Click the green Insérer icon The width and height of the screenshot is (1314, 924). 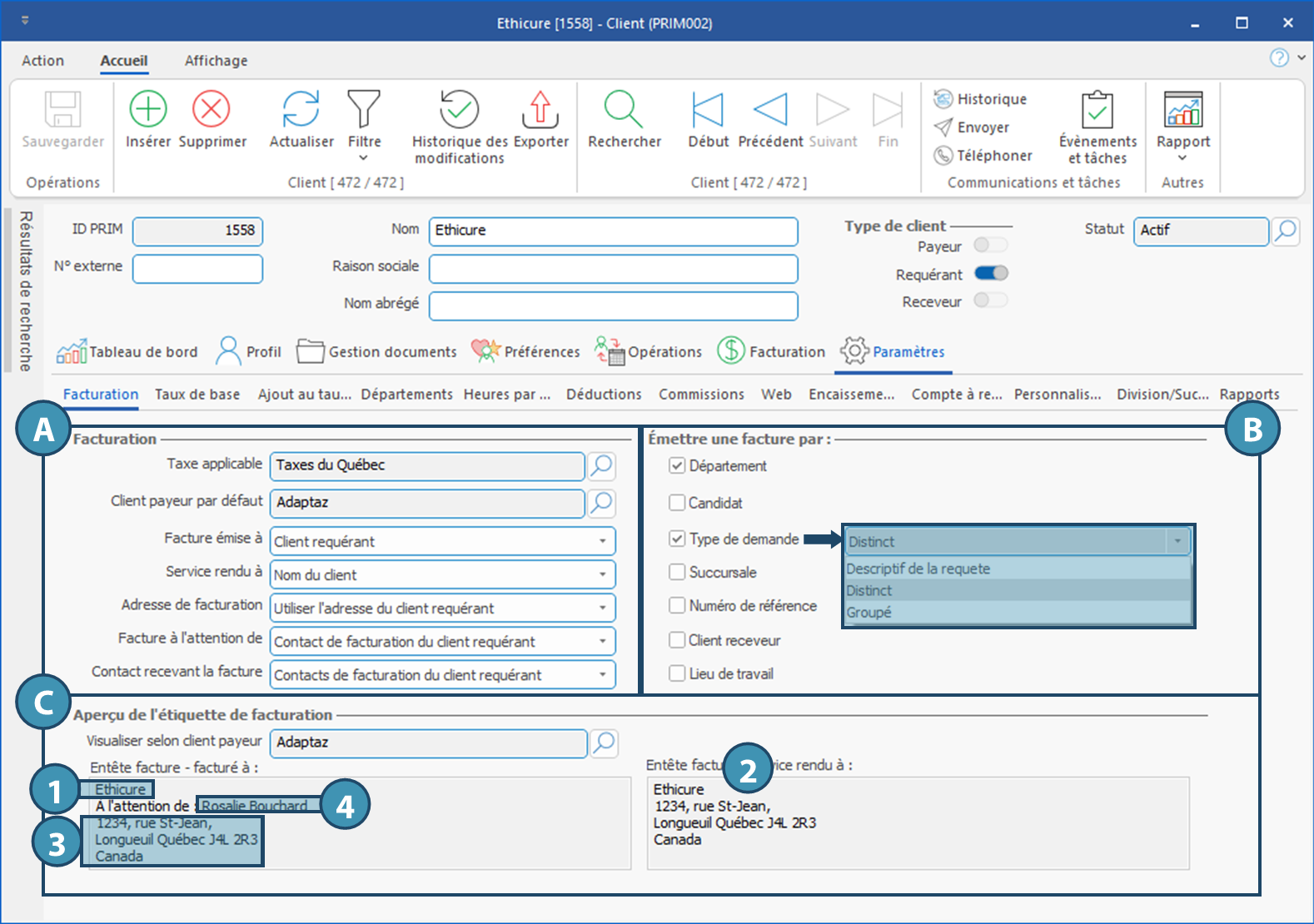pos(147,109)
